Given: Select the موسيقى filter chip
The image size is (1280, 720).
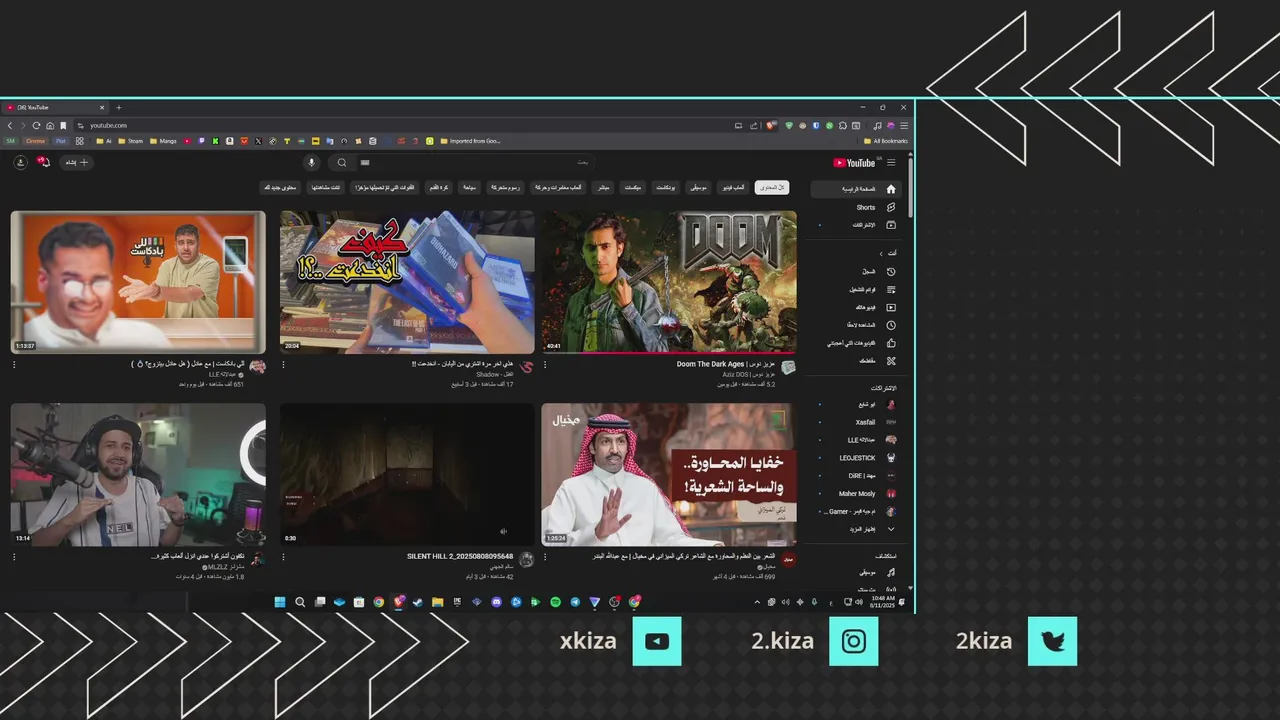Looking at the screenshot, I should coord(698,187).
